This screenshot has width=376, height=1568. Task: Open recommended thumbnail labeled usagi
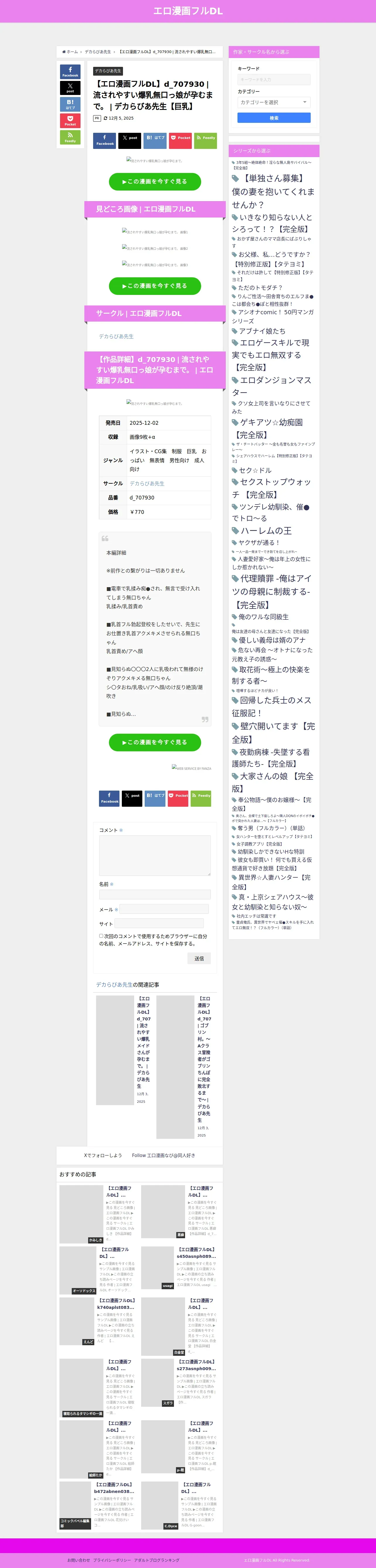pyautogui.click(x=158, y=1268)
